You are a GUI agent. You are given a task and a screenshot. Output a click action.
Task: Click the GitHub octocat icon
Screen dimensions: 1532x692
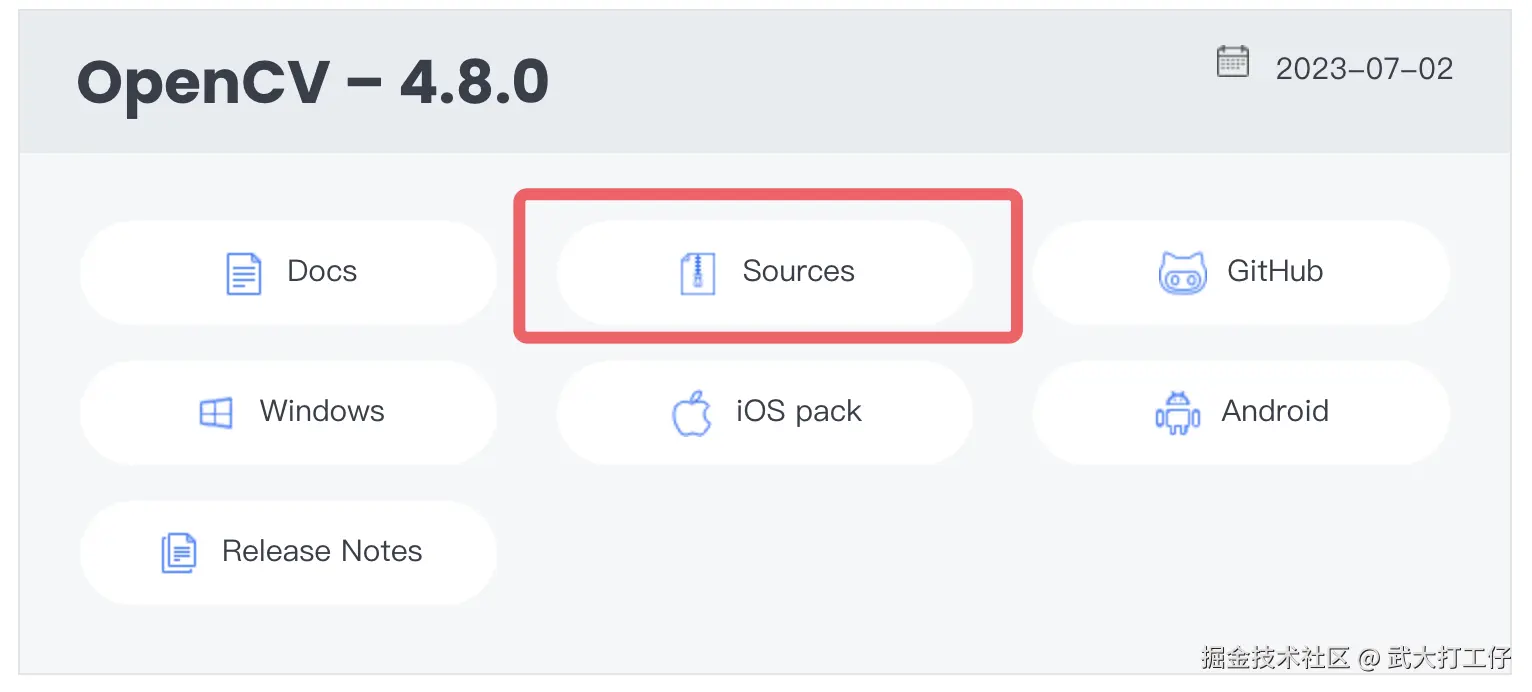point(1183,273)
